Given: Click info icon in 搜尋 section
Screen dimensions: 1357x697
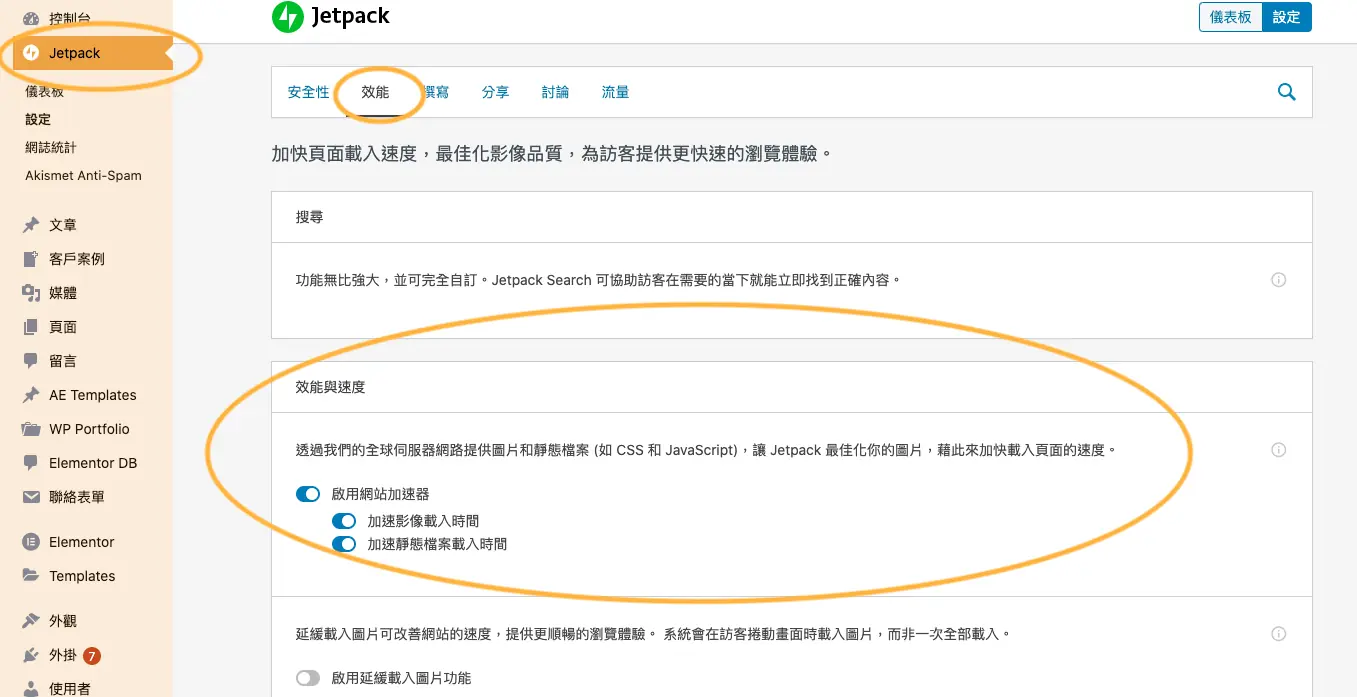Looking at the screenshot, I should click(x=1278, y=280).
